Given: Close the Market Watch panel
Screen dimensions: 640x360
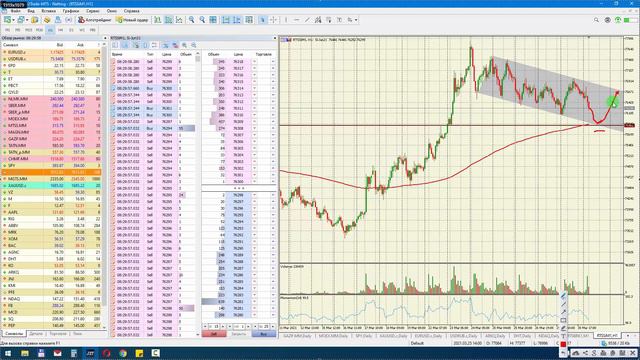Looking at the screenshot, I should pos(105,38).
